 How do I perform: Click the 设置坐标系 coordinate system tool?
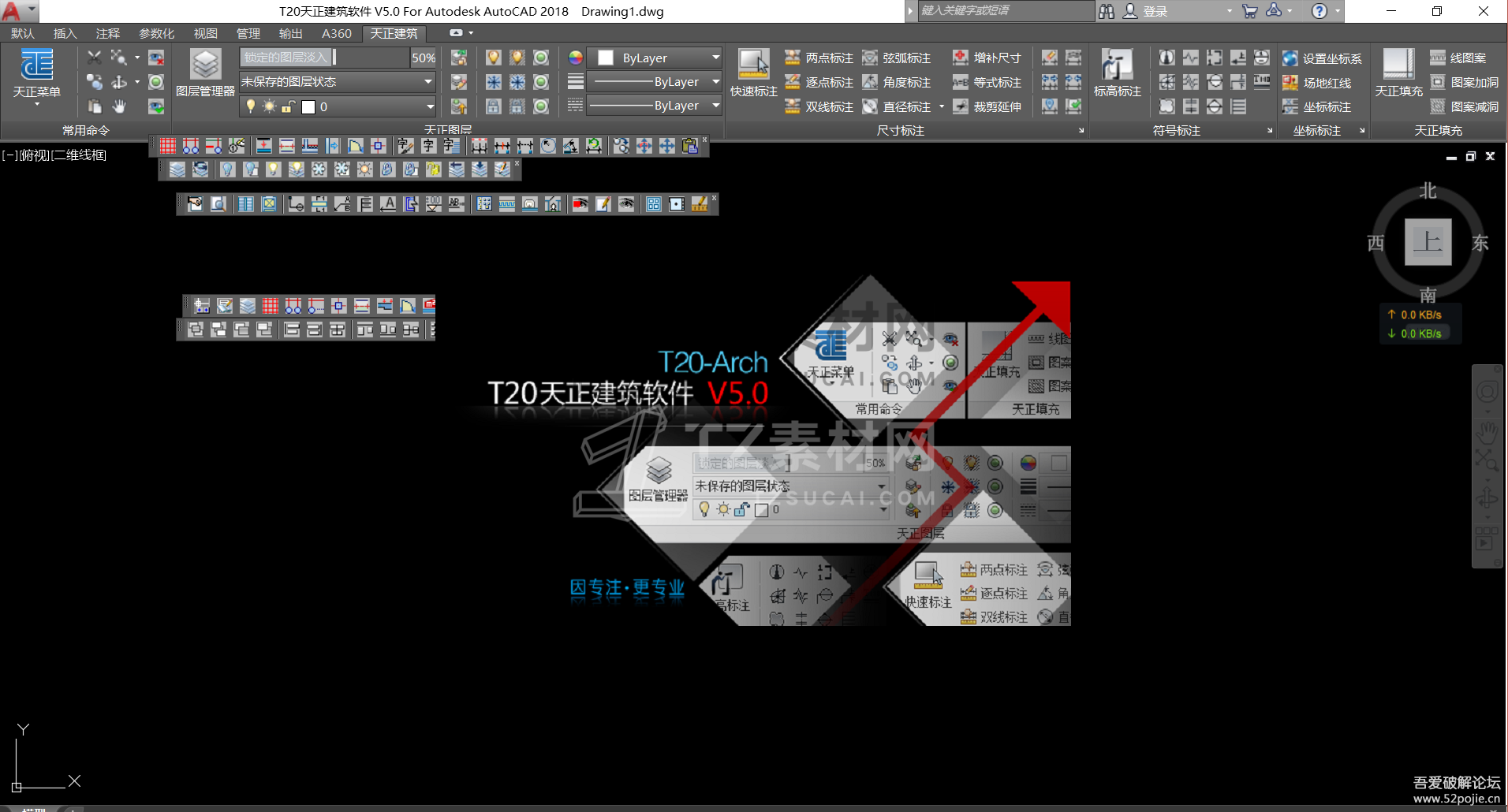(1322, 58)
